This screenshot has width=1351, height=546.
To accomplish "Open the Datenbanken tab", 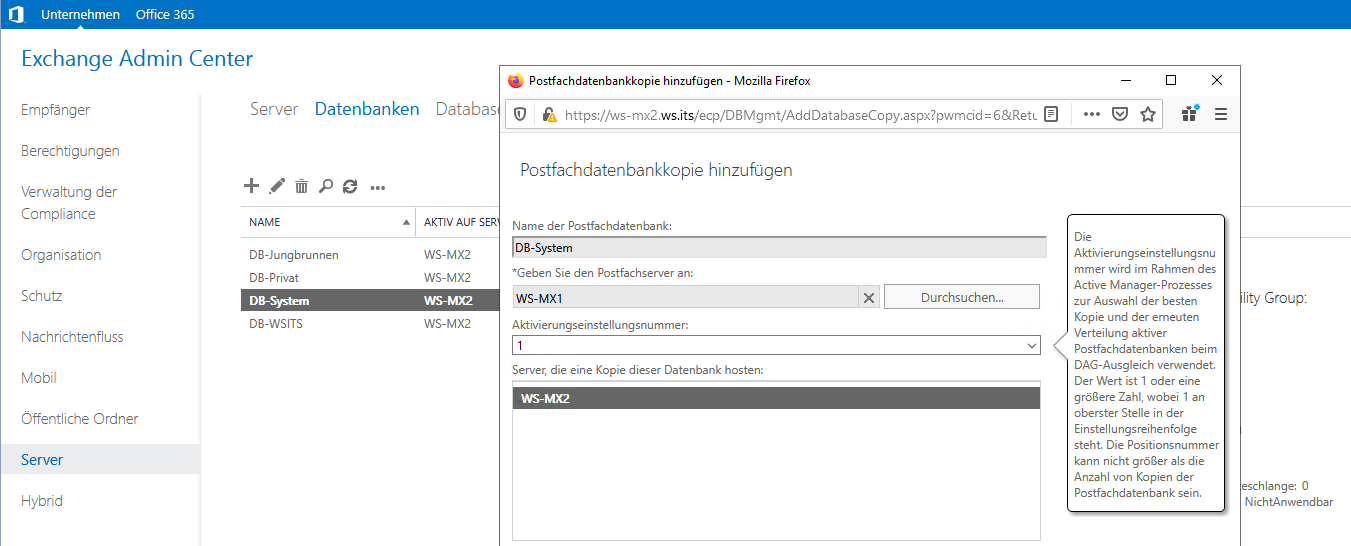I will 367,109.
